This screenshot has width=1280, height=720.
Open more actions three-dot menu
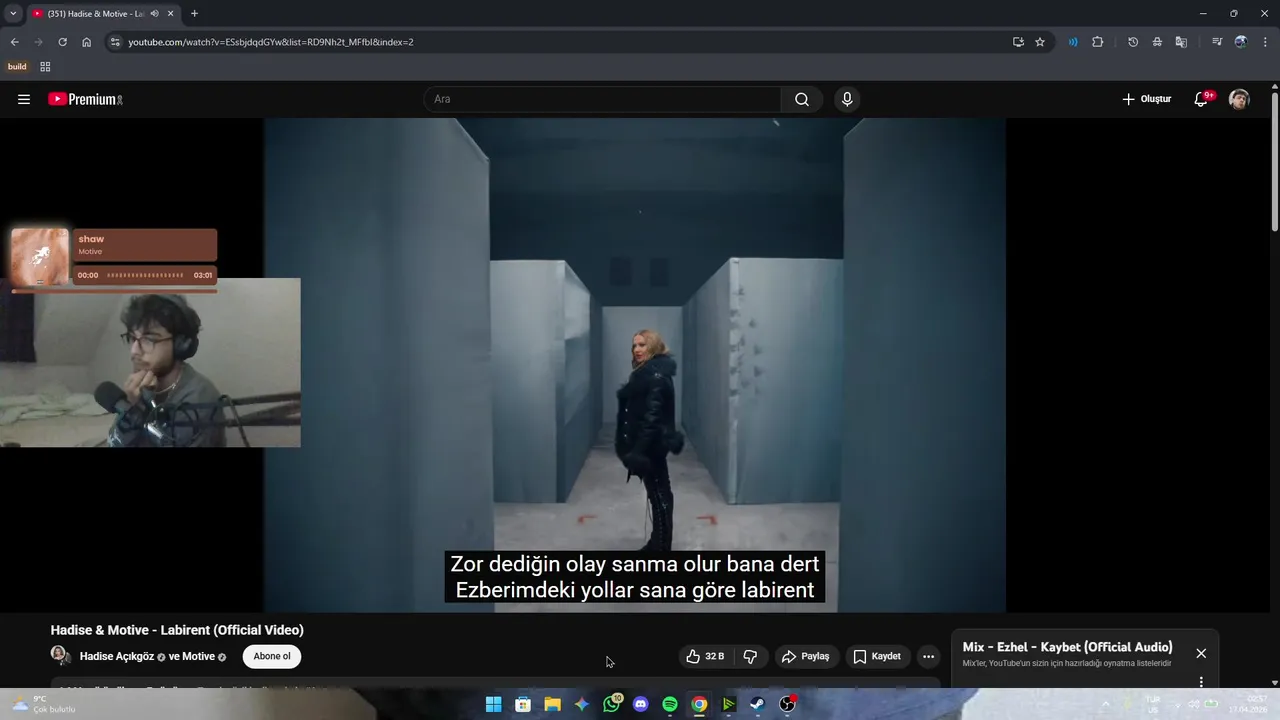click(x=928, y=656)
